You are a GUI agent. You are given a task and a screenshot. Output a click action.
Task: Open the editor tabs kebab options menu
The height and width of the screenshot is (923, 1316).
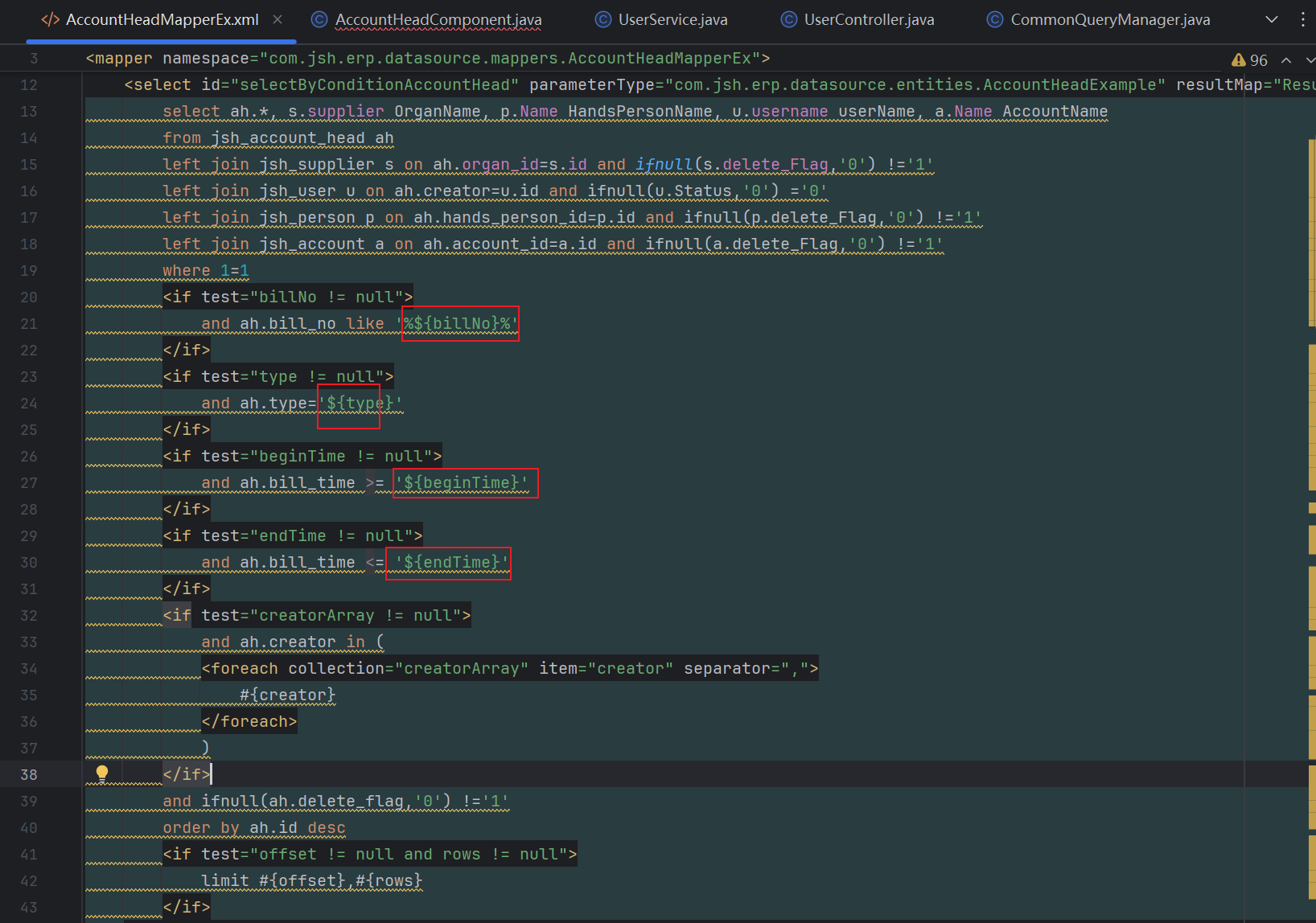1303,19
